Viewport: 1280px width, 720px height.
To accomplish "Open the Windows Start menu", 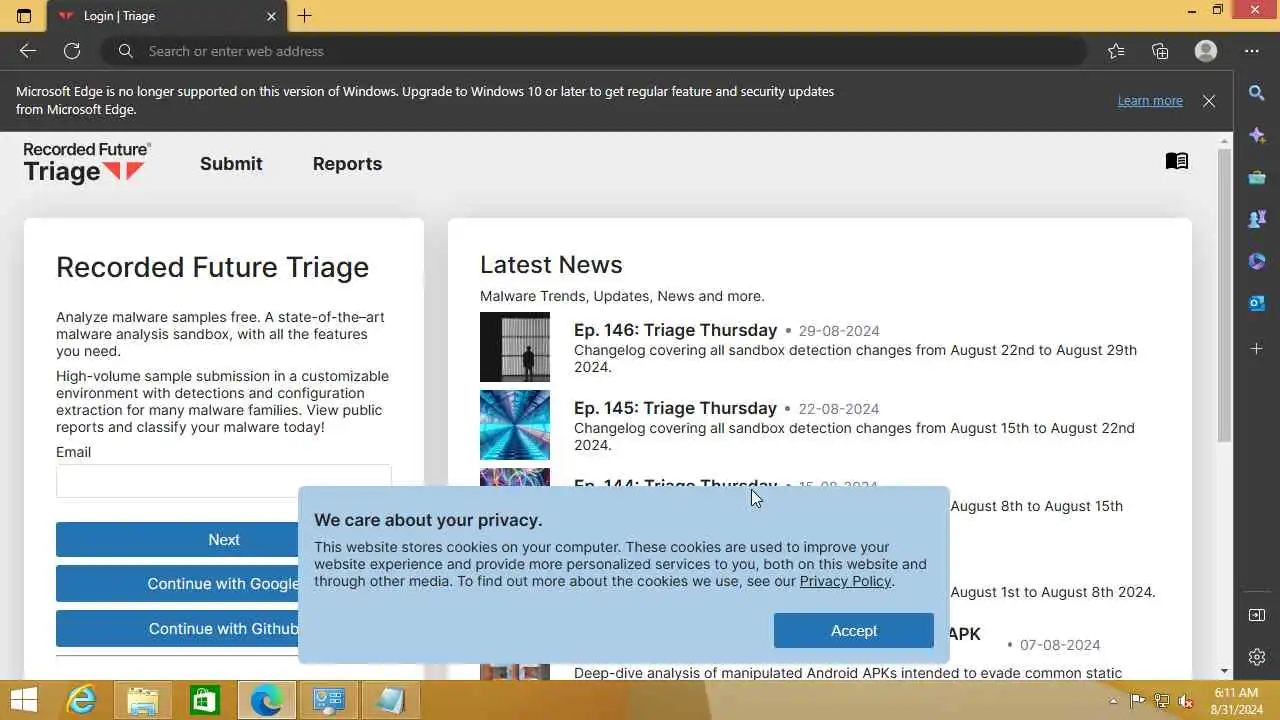I will tap(24, 700).
